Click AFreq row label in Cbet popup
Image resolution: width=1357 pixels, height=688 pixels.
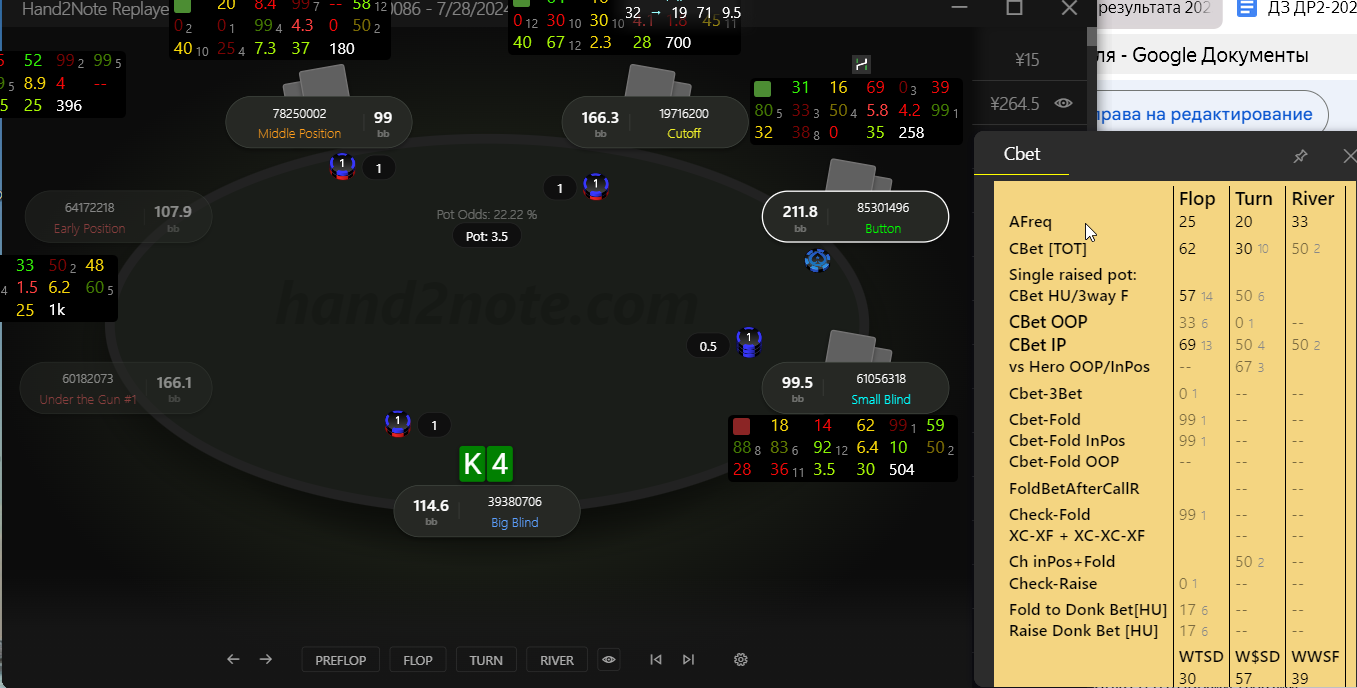1030,222
